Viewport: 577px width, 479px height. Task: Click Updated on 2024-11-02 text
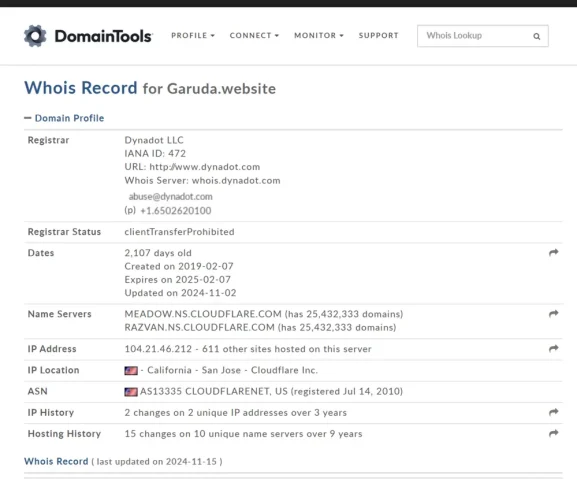(180, 293)
